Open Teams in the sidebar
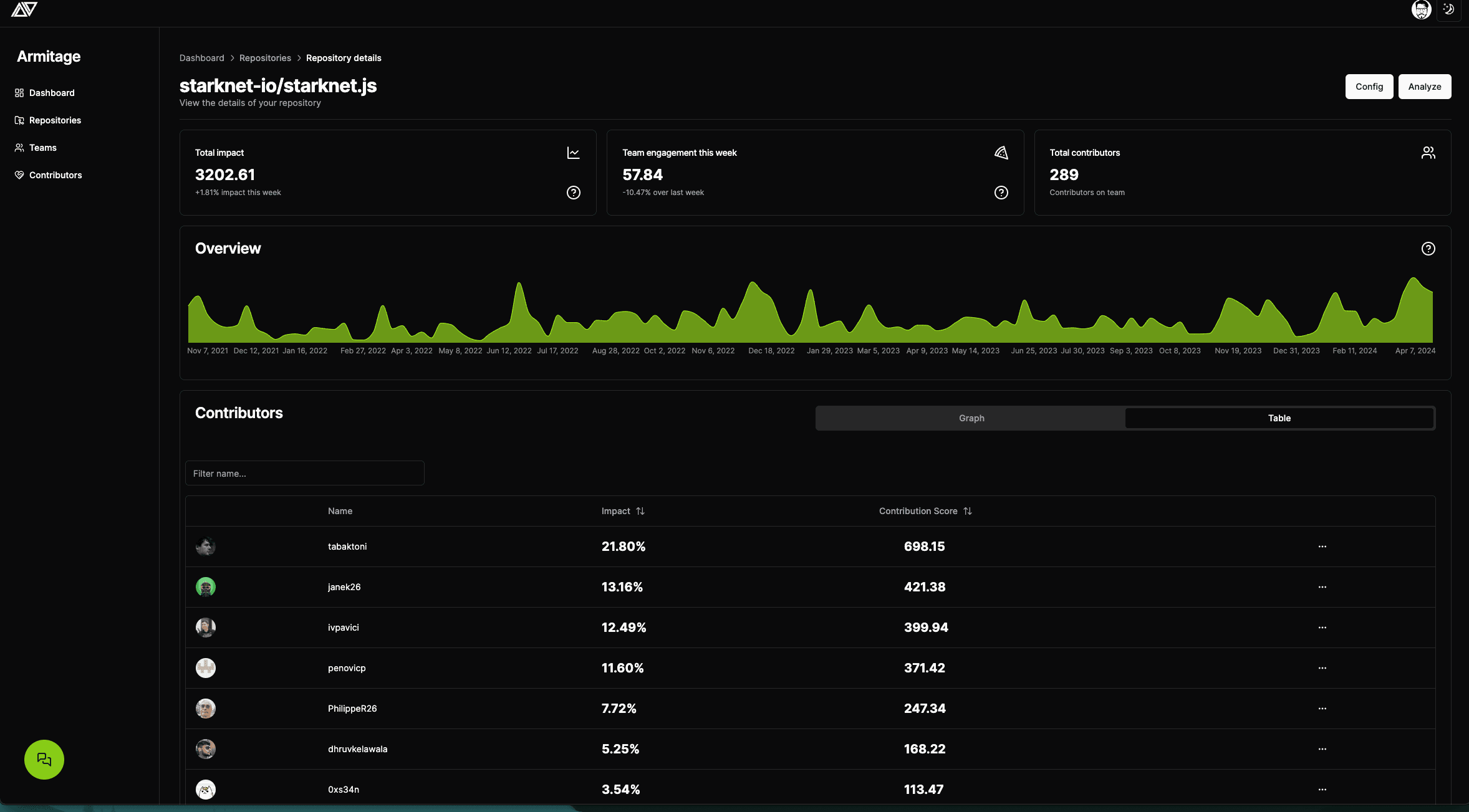The height and width of the screenshot is (812, 1469). (x=42, y=148)
